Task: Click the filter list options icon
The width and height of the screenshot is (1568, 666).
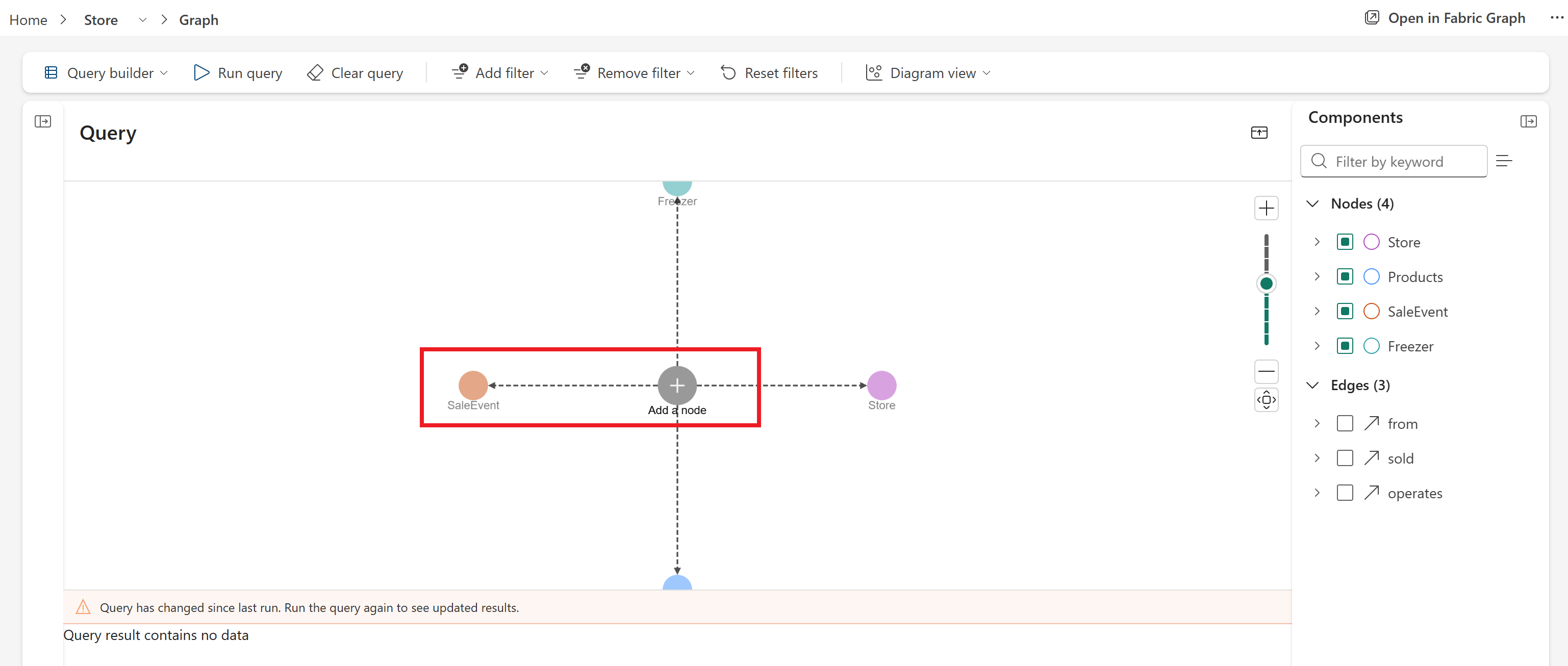Action: click(x=1504, y=161)
